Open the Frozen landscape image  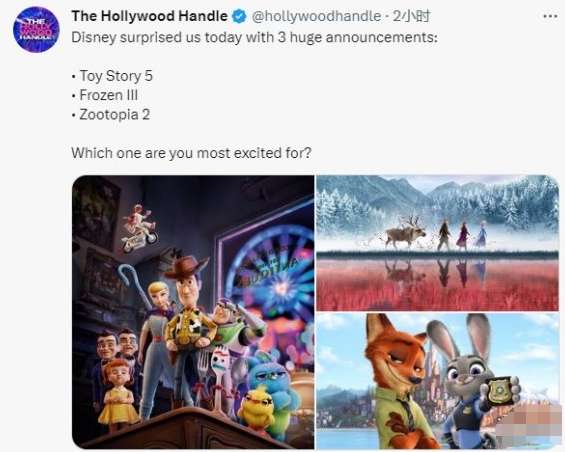pyautogui.click(x=437, y=243)
